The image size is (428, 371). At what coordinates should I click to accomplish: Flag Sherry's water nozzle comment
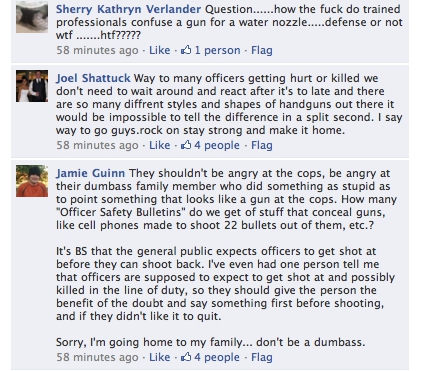point(262,50)
